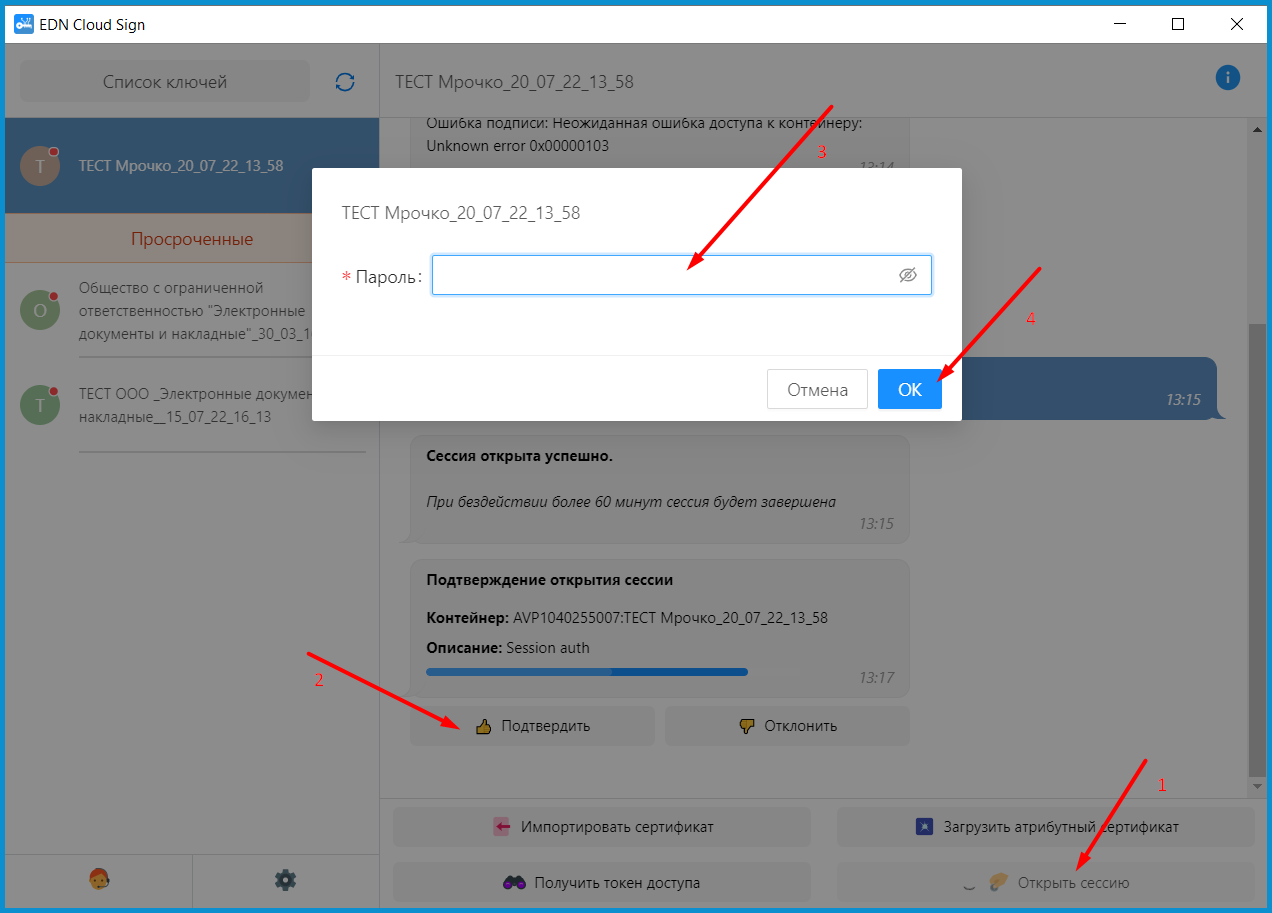The height and width of the screenshot is (913, 1272).
Task: Click the user avatar icon at bottom left
Action: coord(99,880)
